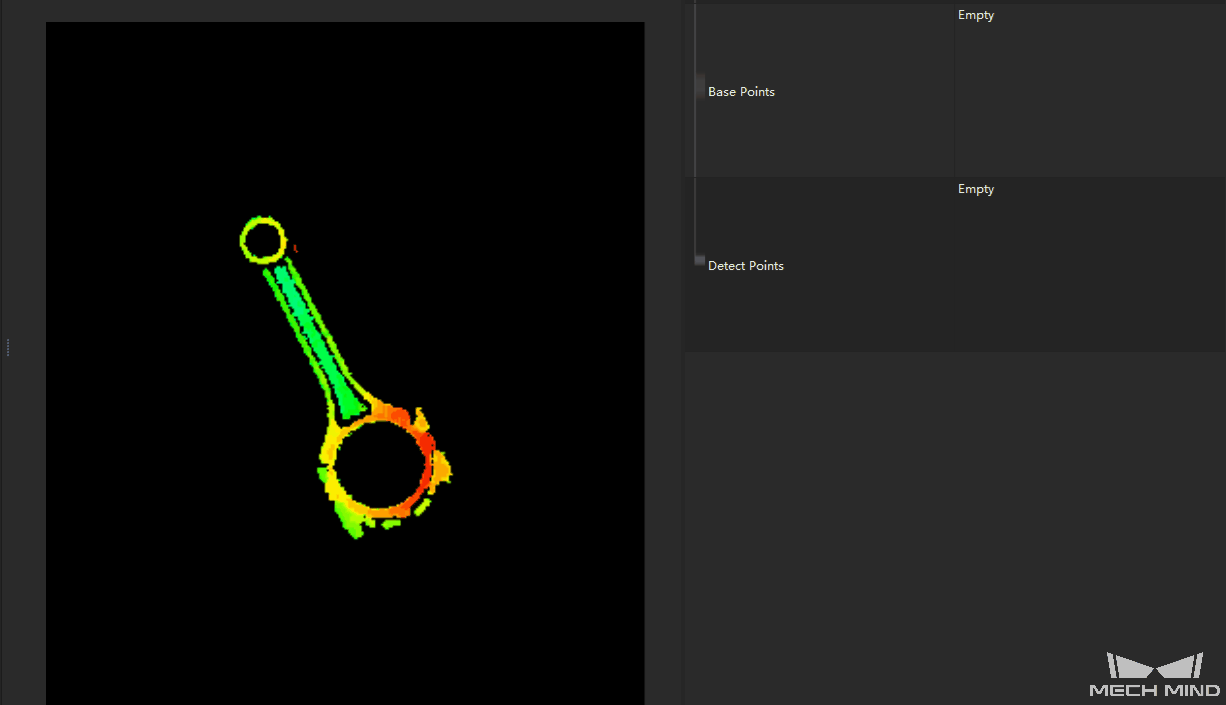
Task: Click the Empty label text above Base Points area
Action: [x=975, y=14]
